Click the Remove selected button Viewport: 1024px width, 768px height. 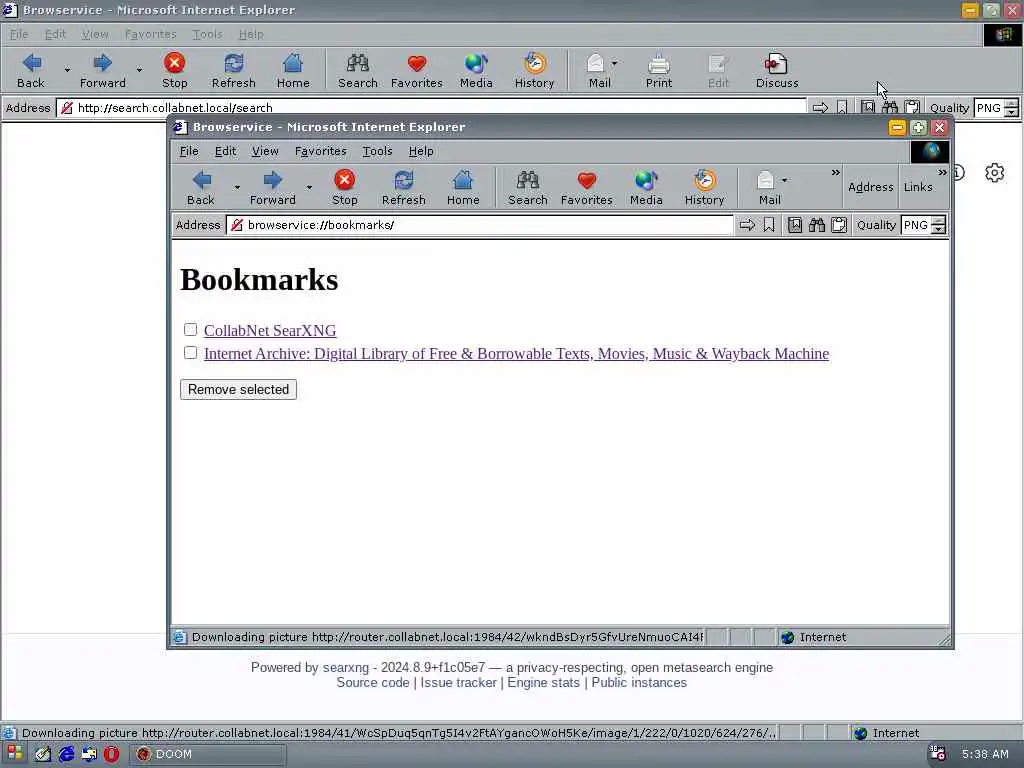[x=238, y=390]
